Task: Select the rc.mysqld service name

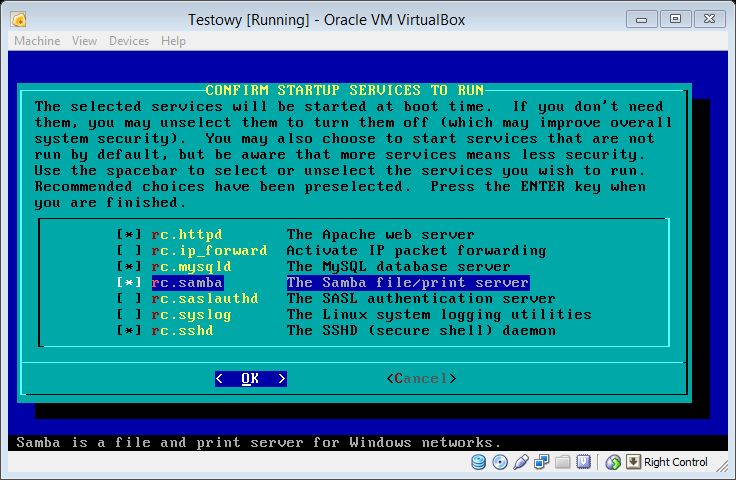Action: coord(192,267)
